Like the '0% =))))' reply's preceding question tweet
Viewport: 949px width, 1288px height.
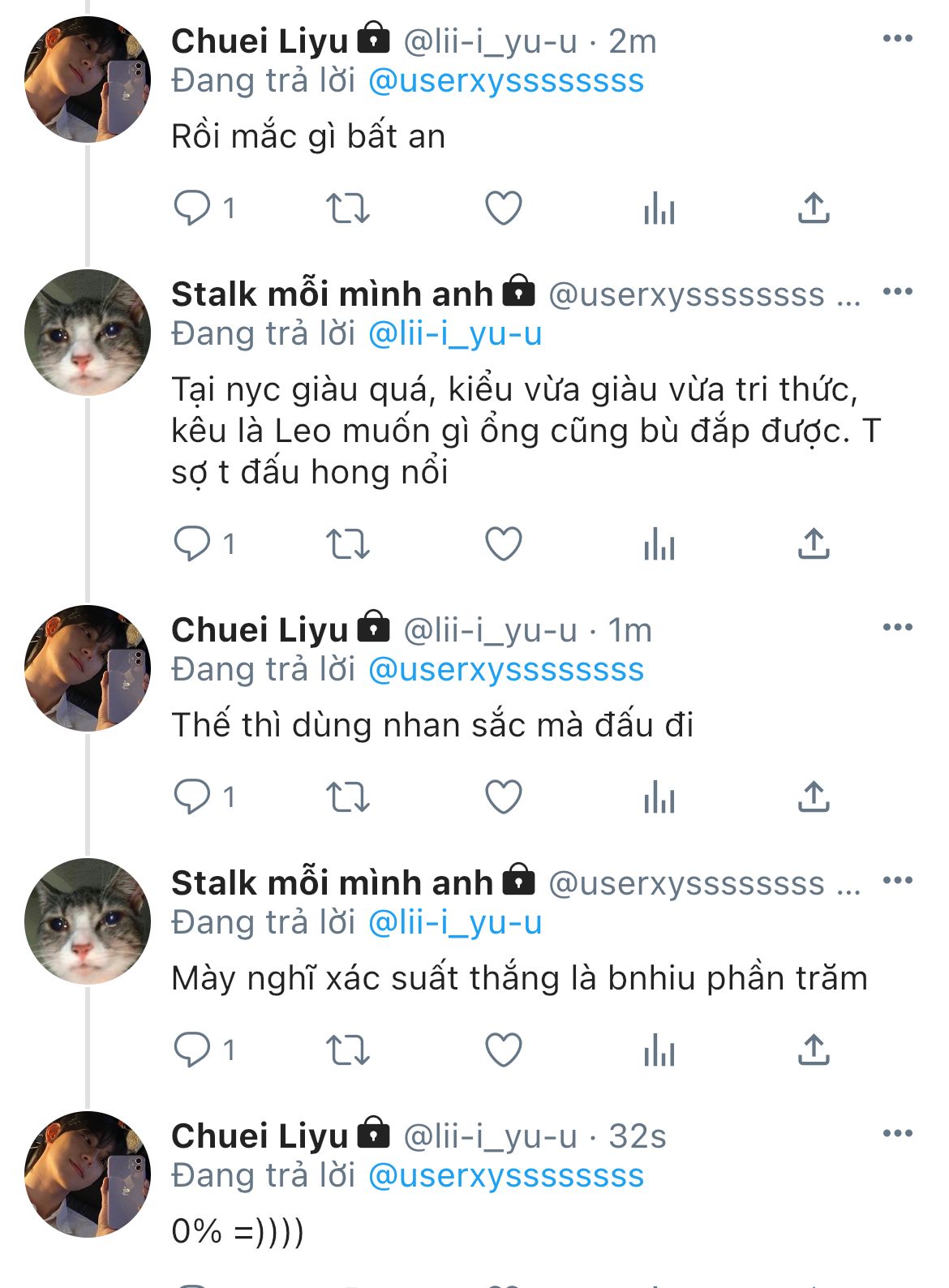503,1050
